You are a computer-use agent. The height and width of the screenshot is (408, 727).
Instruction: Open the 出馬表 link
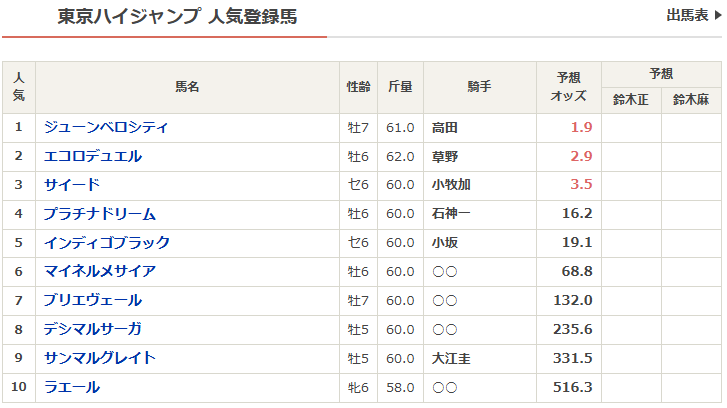point(687,15)
